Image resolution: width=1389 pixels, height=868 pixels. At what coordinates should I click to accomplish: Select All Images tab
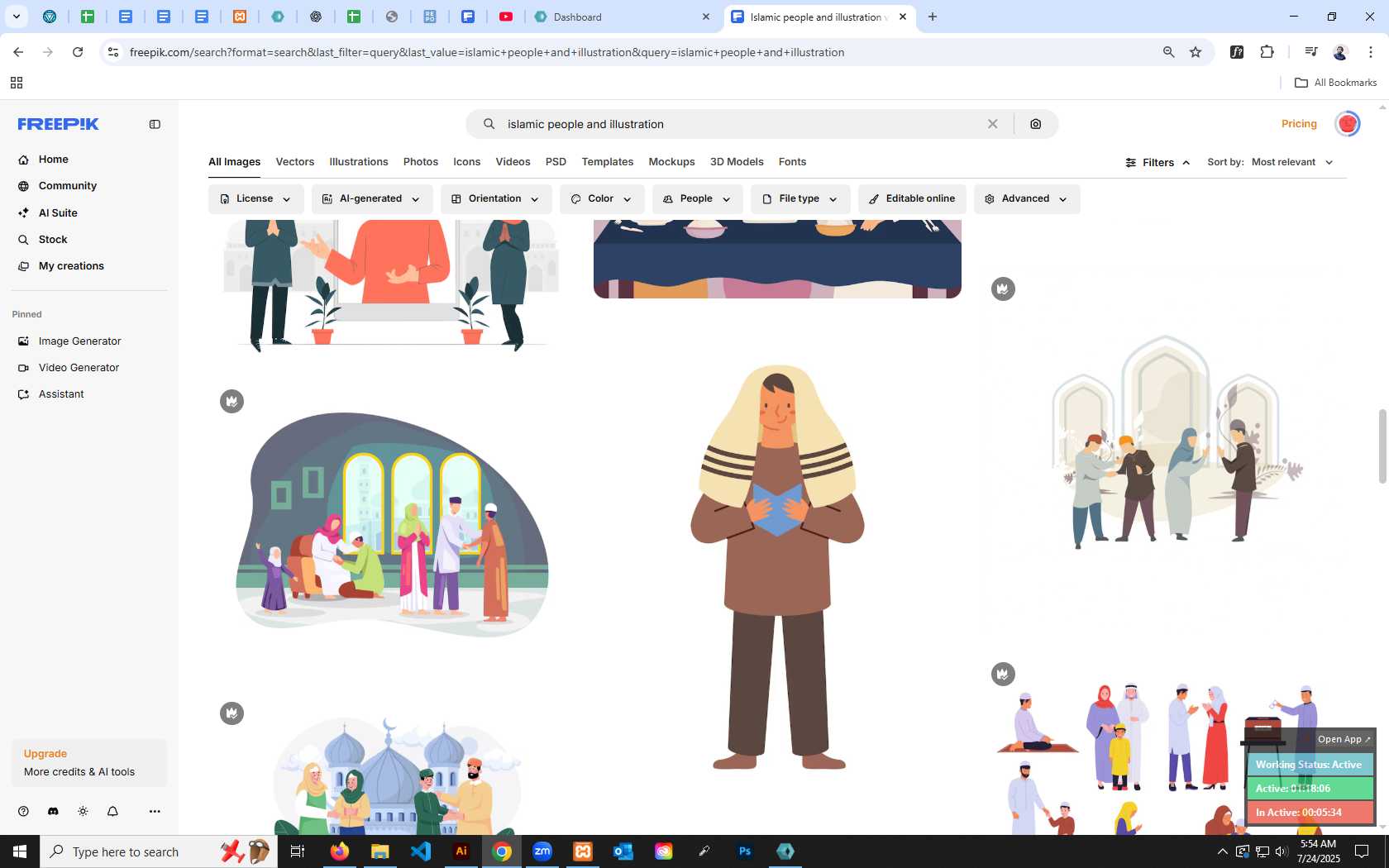coord(234,162)
